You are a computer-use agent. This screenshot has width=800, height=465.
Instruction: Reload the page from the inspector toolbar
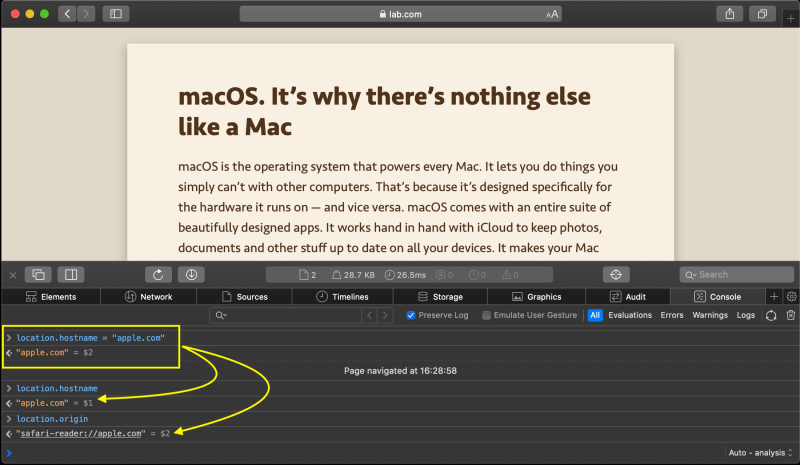(158, 275)
